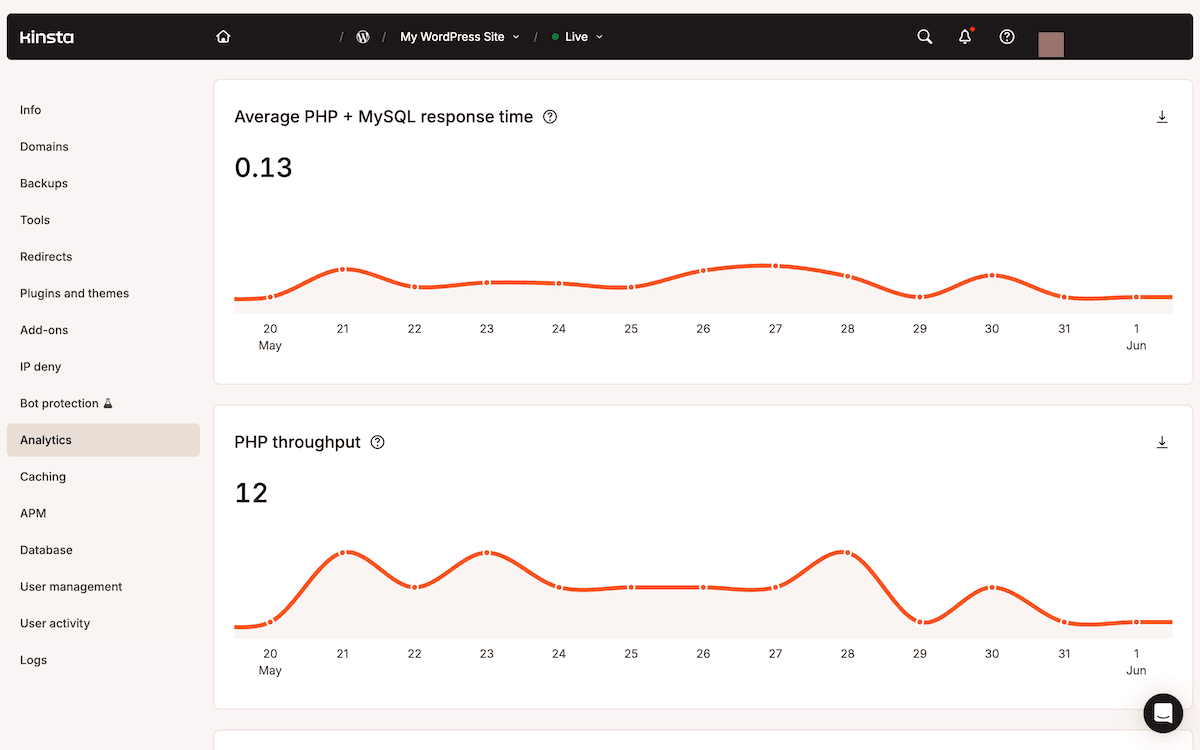Open the live chat bubble
This screenshot has width=1200, height=750.
click(x=1163, y=713)
